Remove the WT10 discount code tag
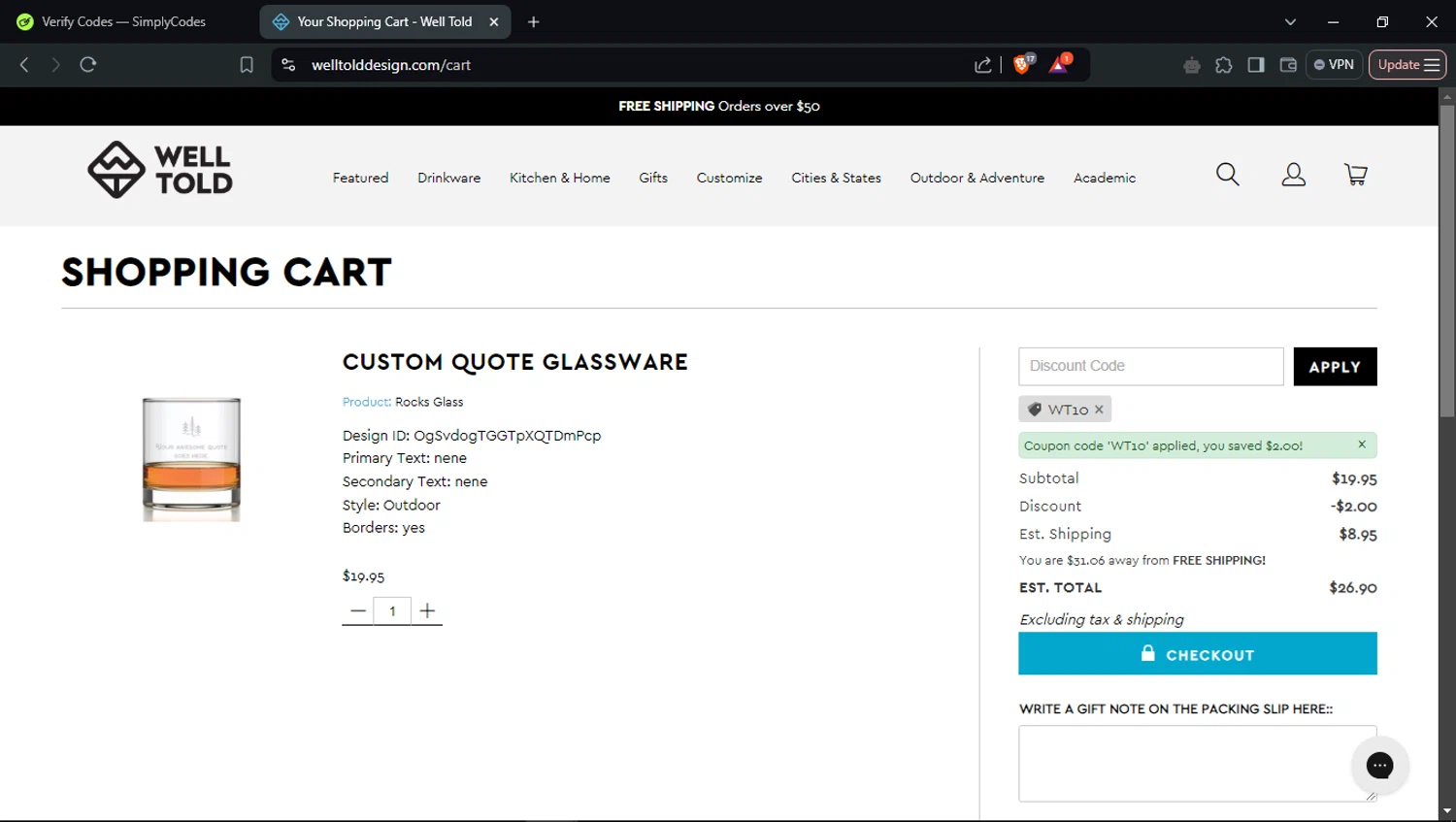Image resolution: width=1456 pixels, height=822 pixels. (1099, 410)
